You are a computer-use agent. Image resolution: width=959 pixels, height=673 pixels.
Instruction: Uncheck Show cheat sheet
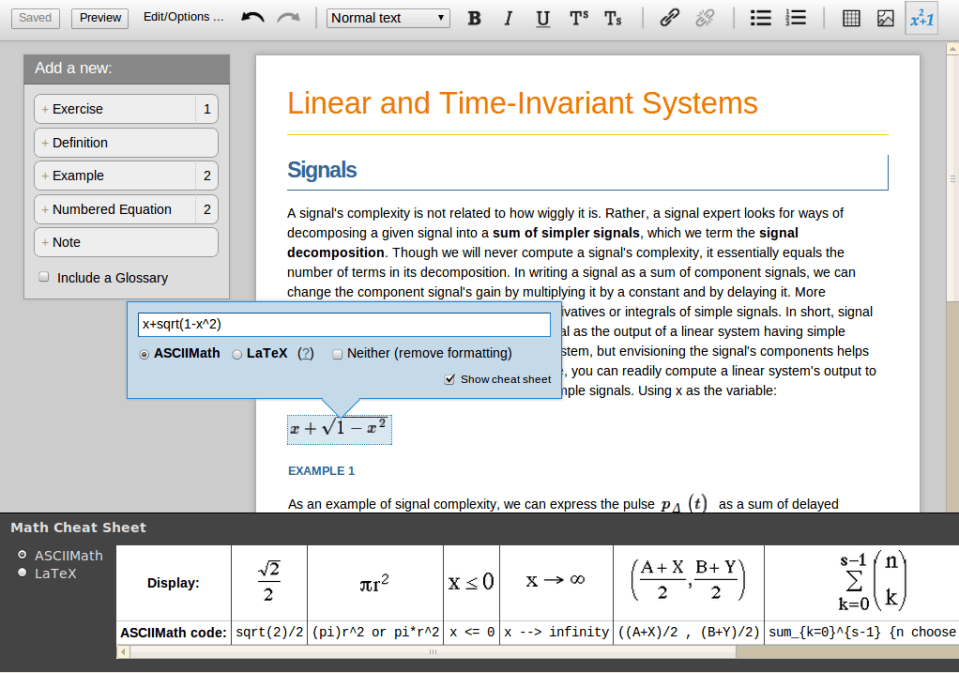point(450,379)
